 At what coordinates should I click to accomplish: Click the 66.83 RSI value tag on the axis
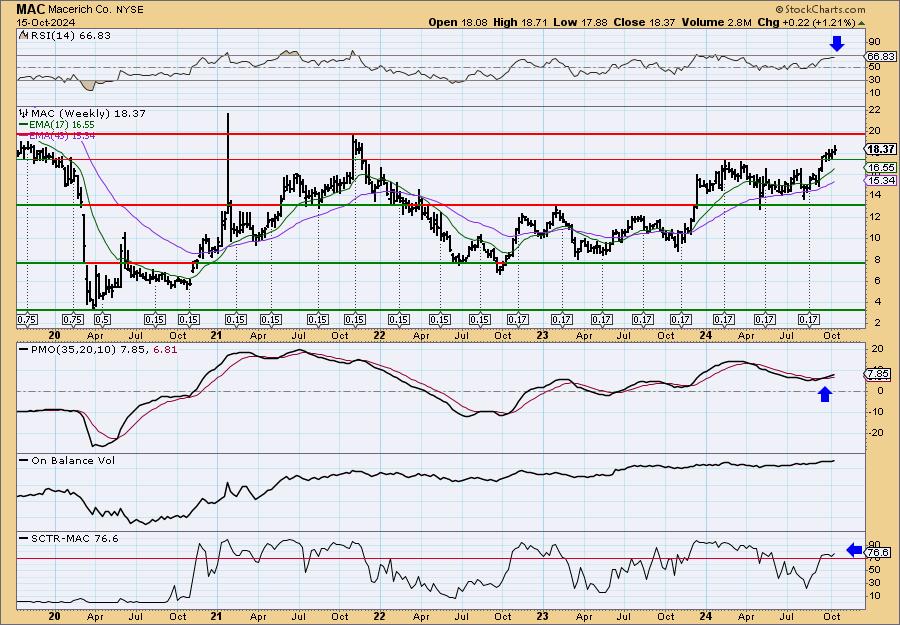point(880,56)
